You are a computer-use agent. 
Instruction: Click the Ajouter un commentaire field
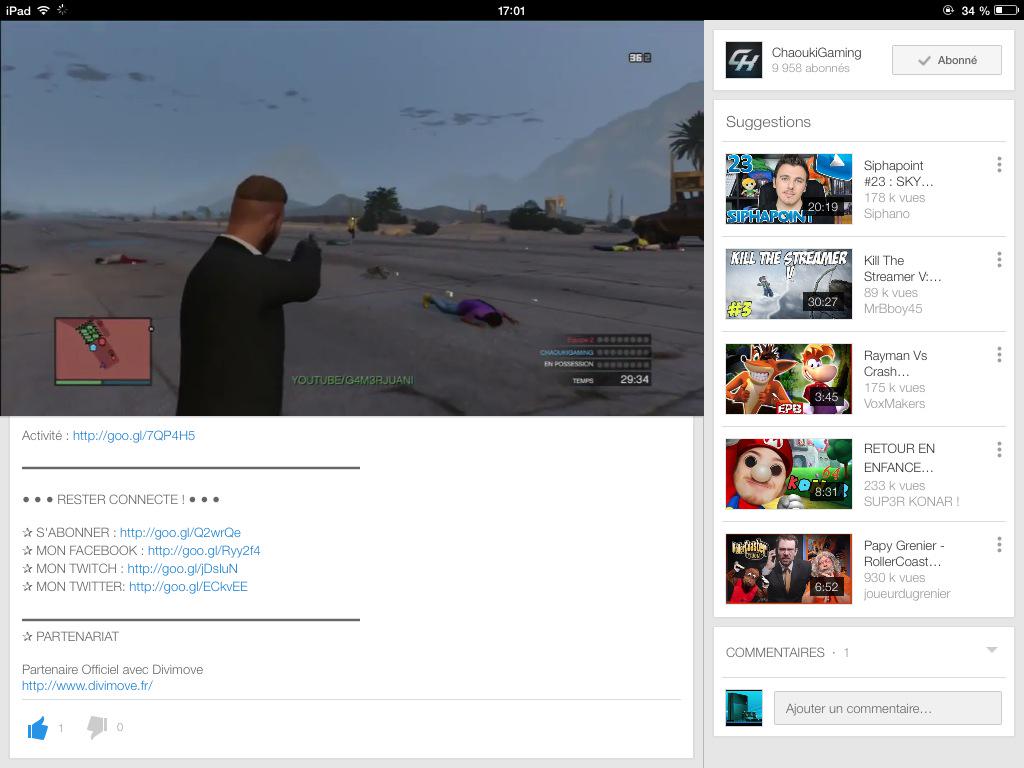(x=888, y=709)
